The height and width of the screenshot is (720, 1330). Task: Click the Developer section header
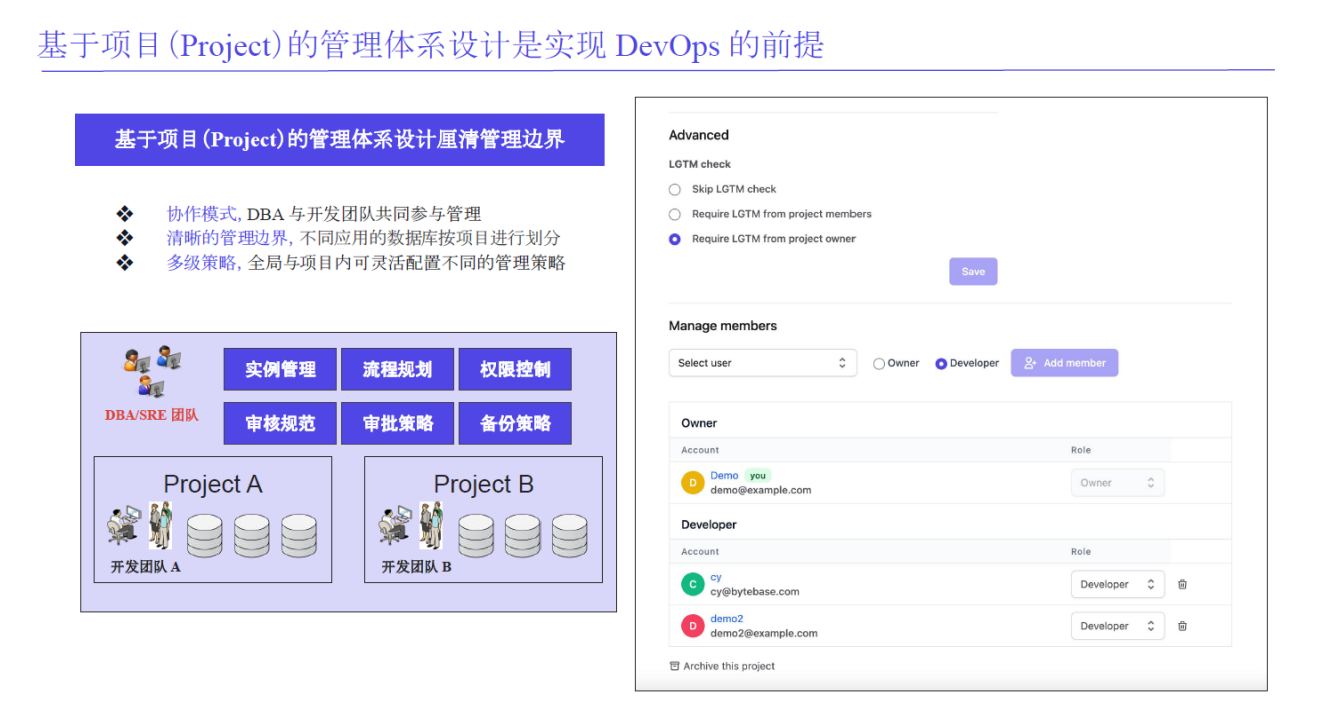(x=709, y=524)
